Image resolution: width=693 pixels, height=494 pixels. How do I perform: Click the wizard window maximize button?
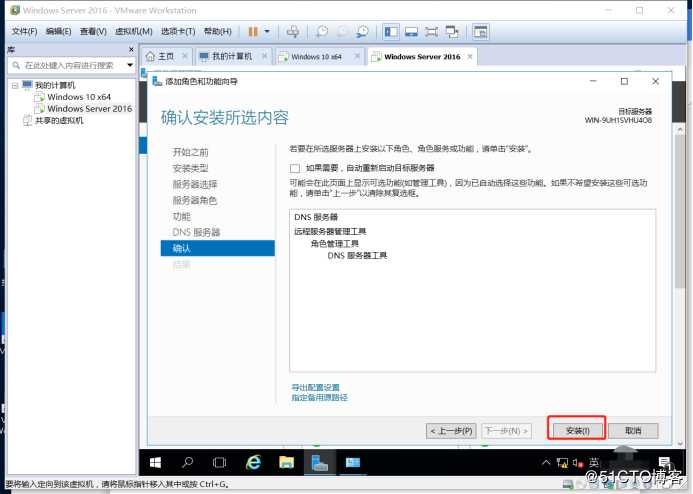click(624, 81)
